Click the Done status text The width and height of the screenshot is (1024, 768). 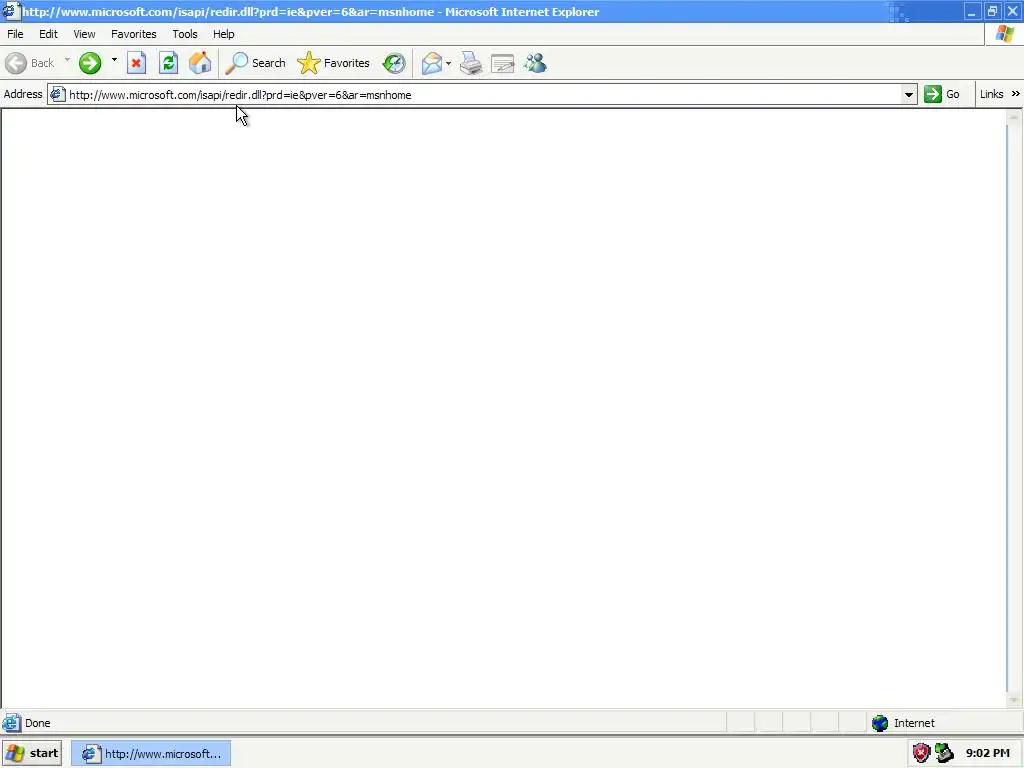37,723
